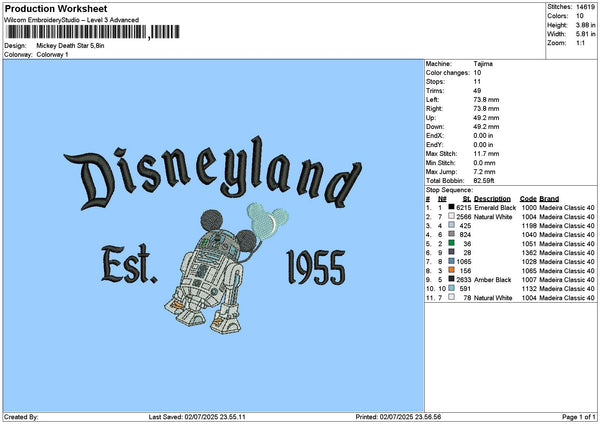Viewport: 600px width, 424px height.
Task: Select the Stitches value '14619'
Action: pos(585,7)
